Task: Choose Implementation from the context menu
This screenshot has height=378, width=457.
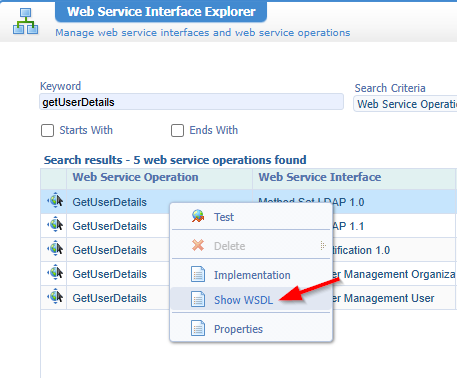Action: point(251,275)
